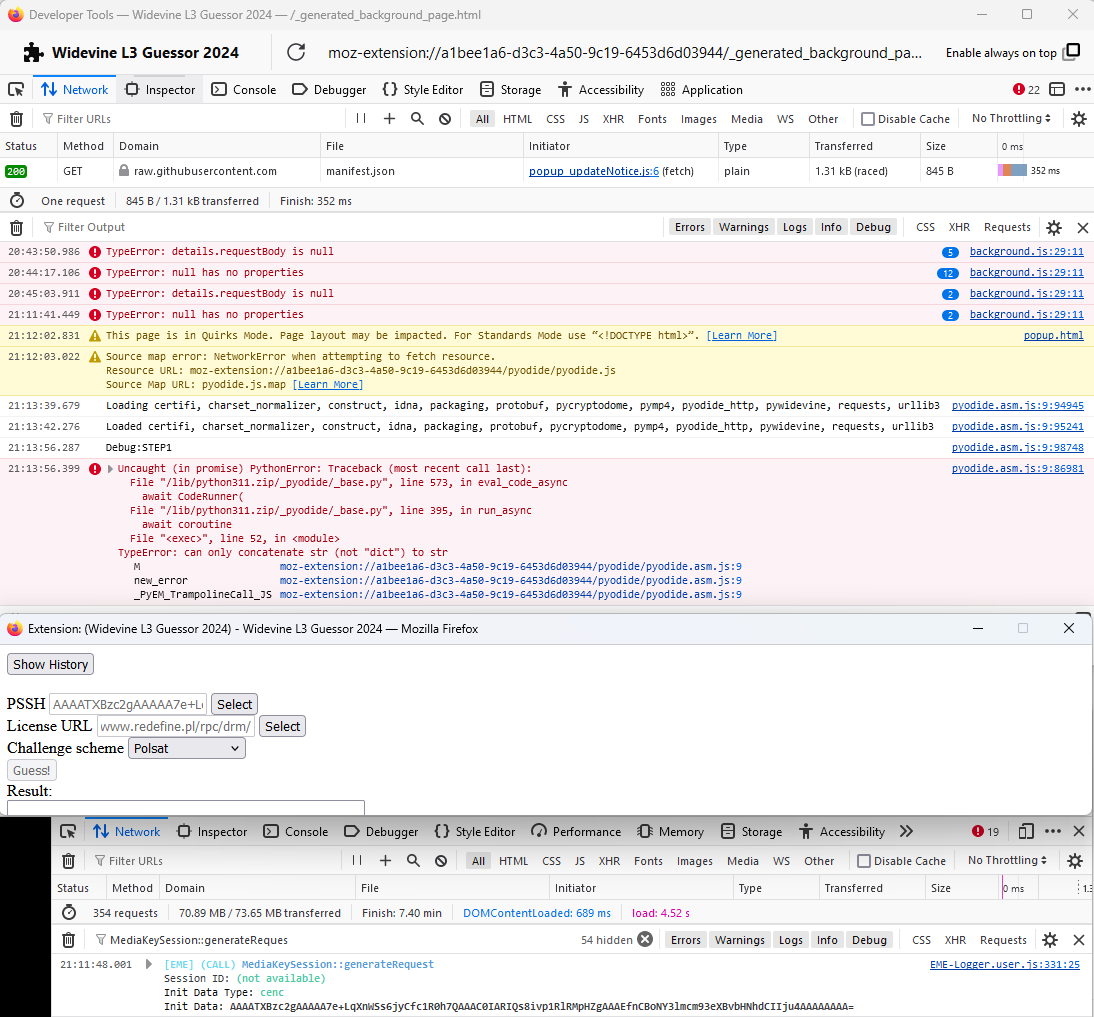Open network settings gear in top devtools
This screenshot has height=1017, width=1094.
1079,119
